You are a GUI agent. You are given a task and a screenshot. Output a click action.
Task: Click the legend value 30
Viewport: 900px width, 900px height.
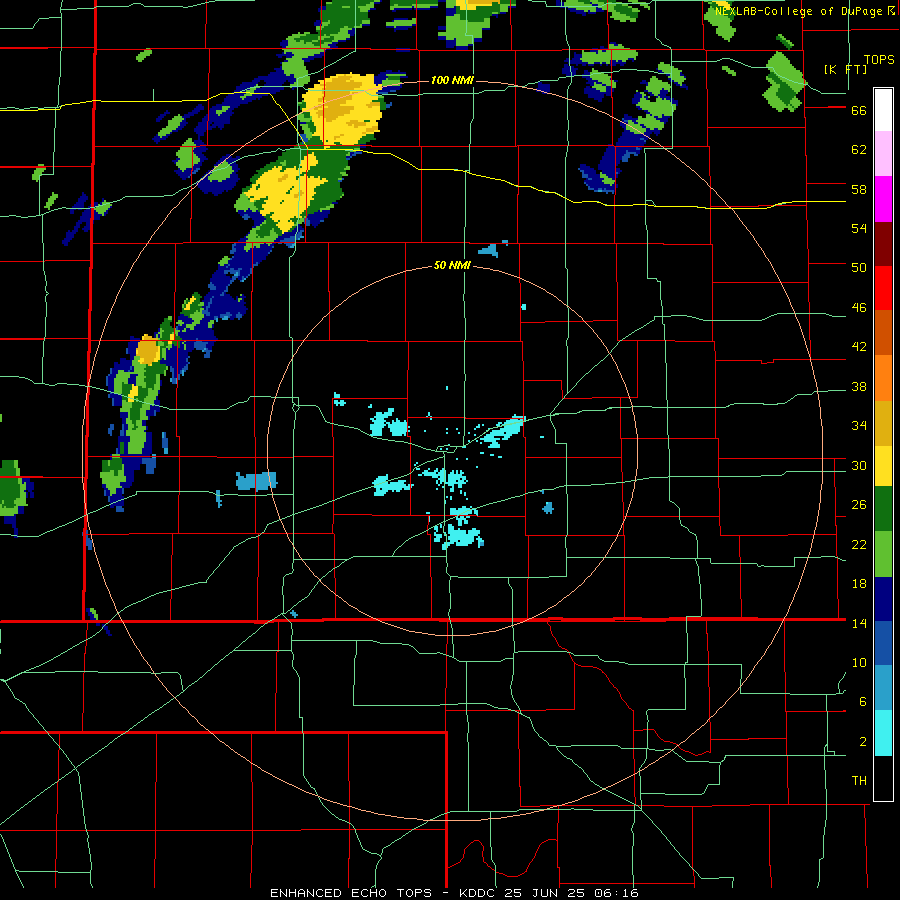tap(859, 465)
